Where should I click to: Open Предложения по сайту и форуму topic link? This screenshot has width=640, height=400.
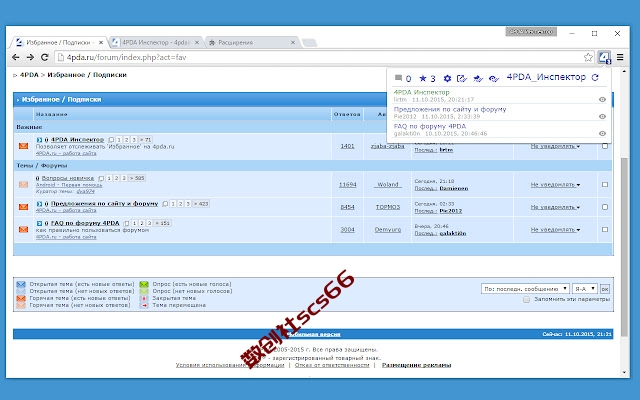click(x=104, y=203)
